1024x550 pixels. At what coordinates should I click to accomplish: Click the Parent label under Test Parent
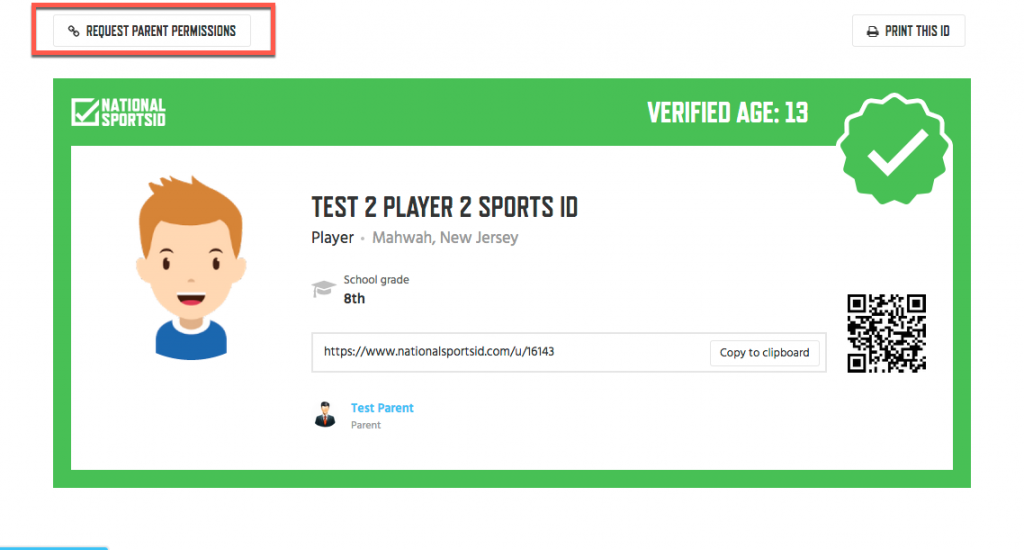366,425
